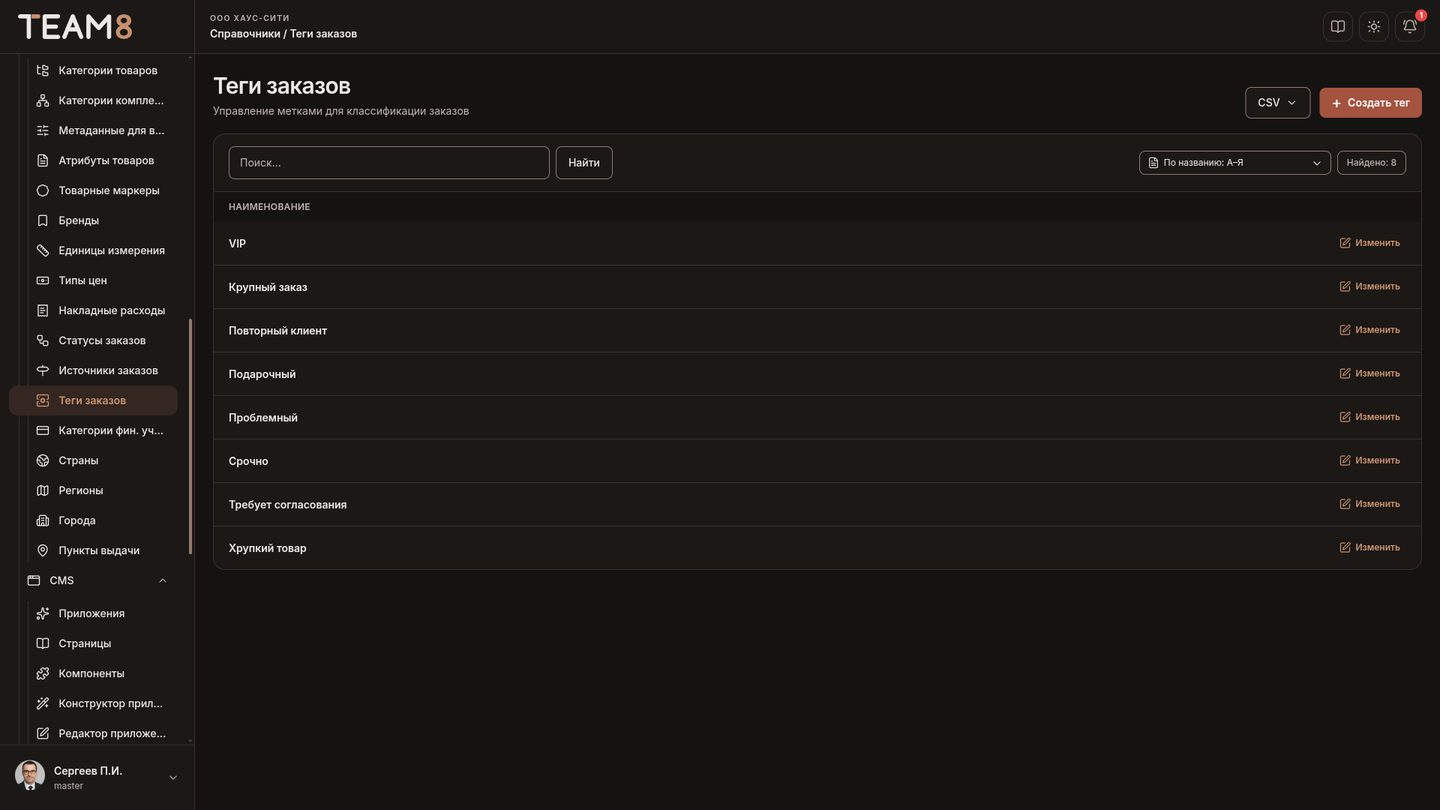
Task: Click the Бренды bookmark icon
Action: coord(42,220)
